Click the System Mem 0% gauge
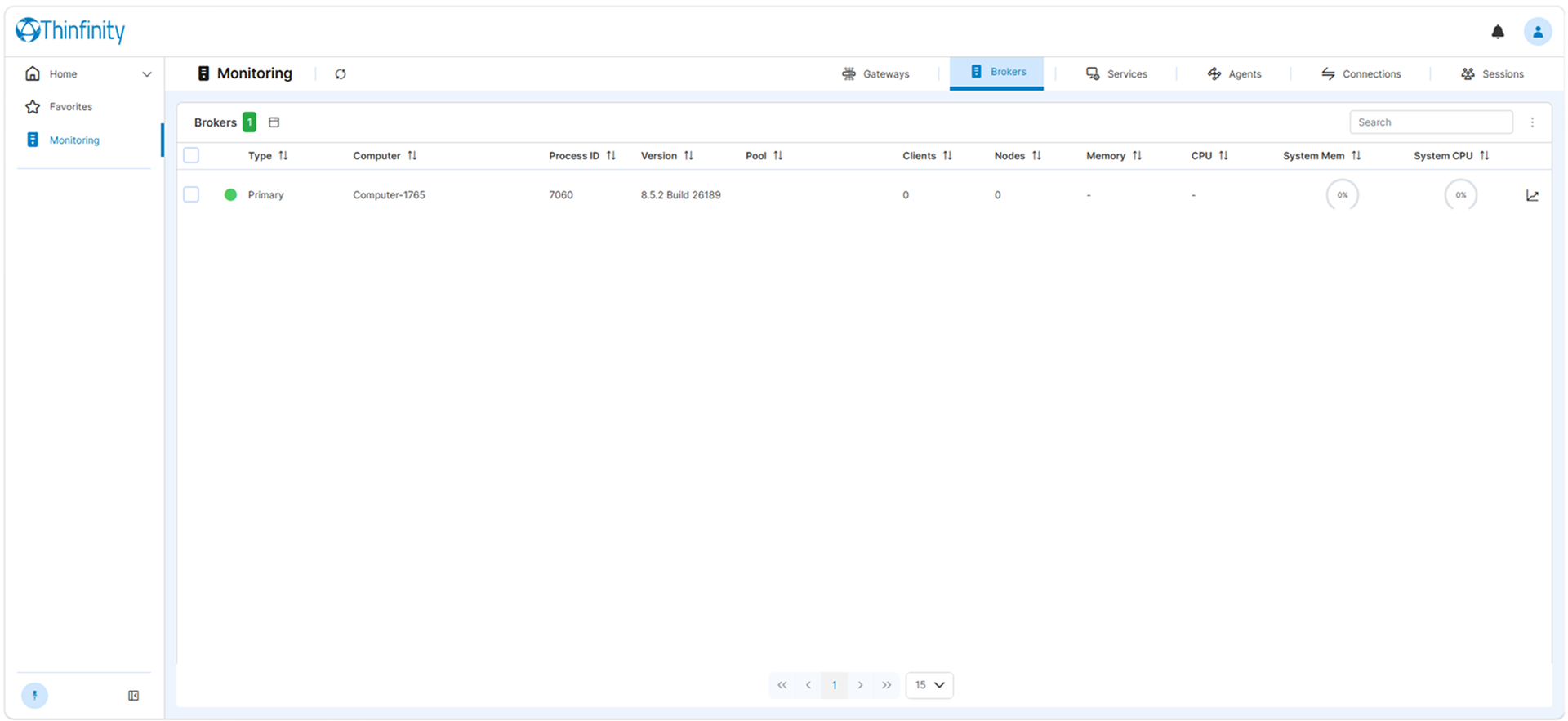 [x=1343, y=195]
